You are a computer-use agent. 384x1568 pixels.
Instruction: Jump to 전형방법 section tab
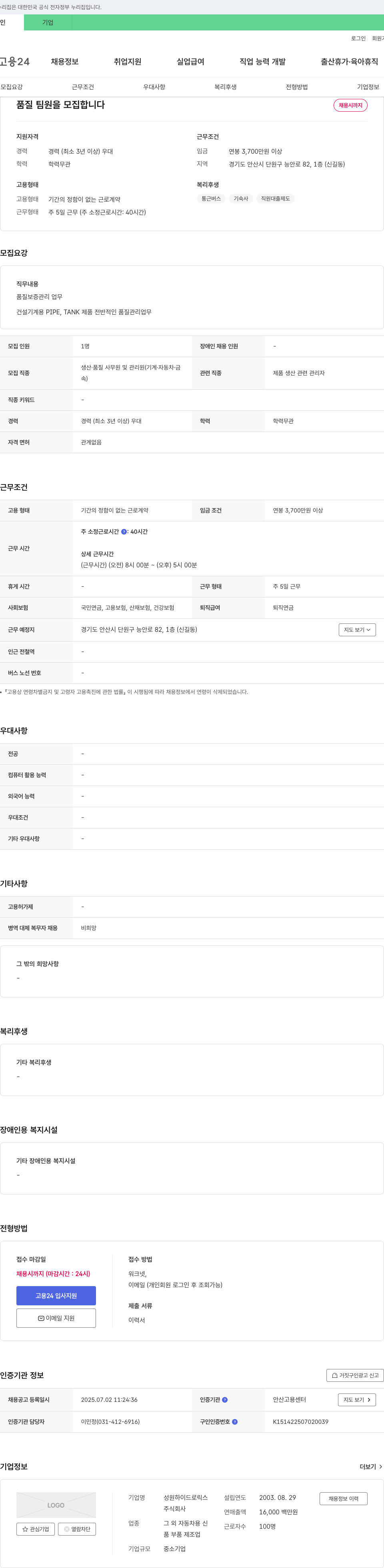pos(296,87)
